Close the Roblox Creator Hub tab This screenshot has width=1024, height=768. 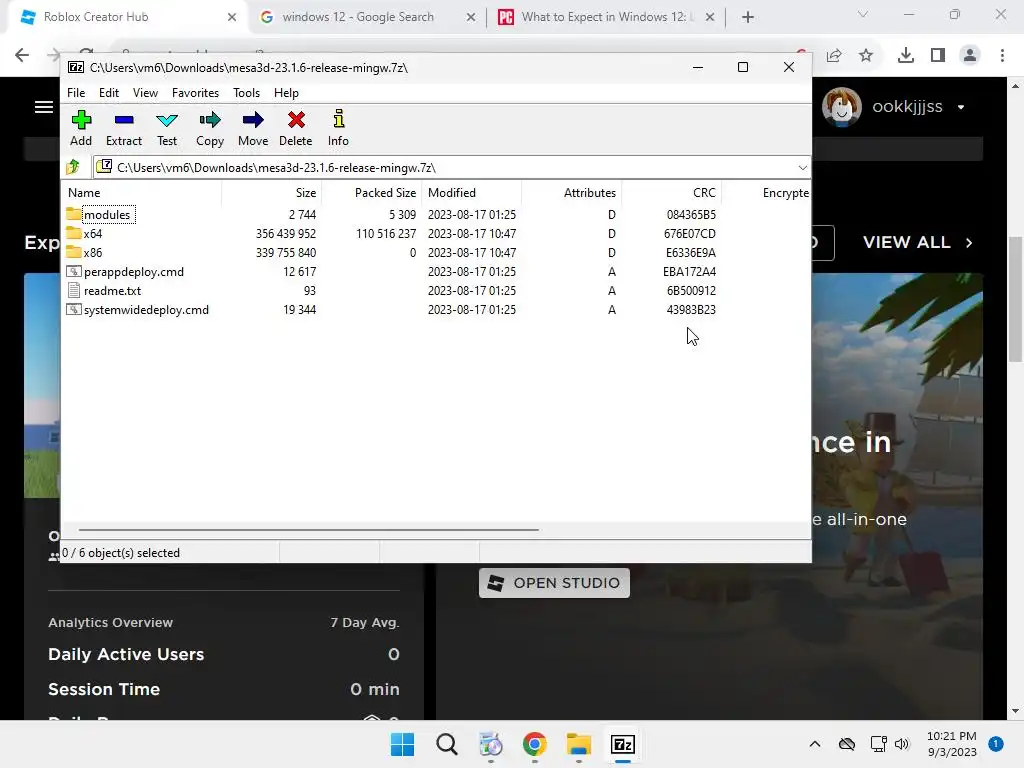coord(231,17)
